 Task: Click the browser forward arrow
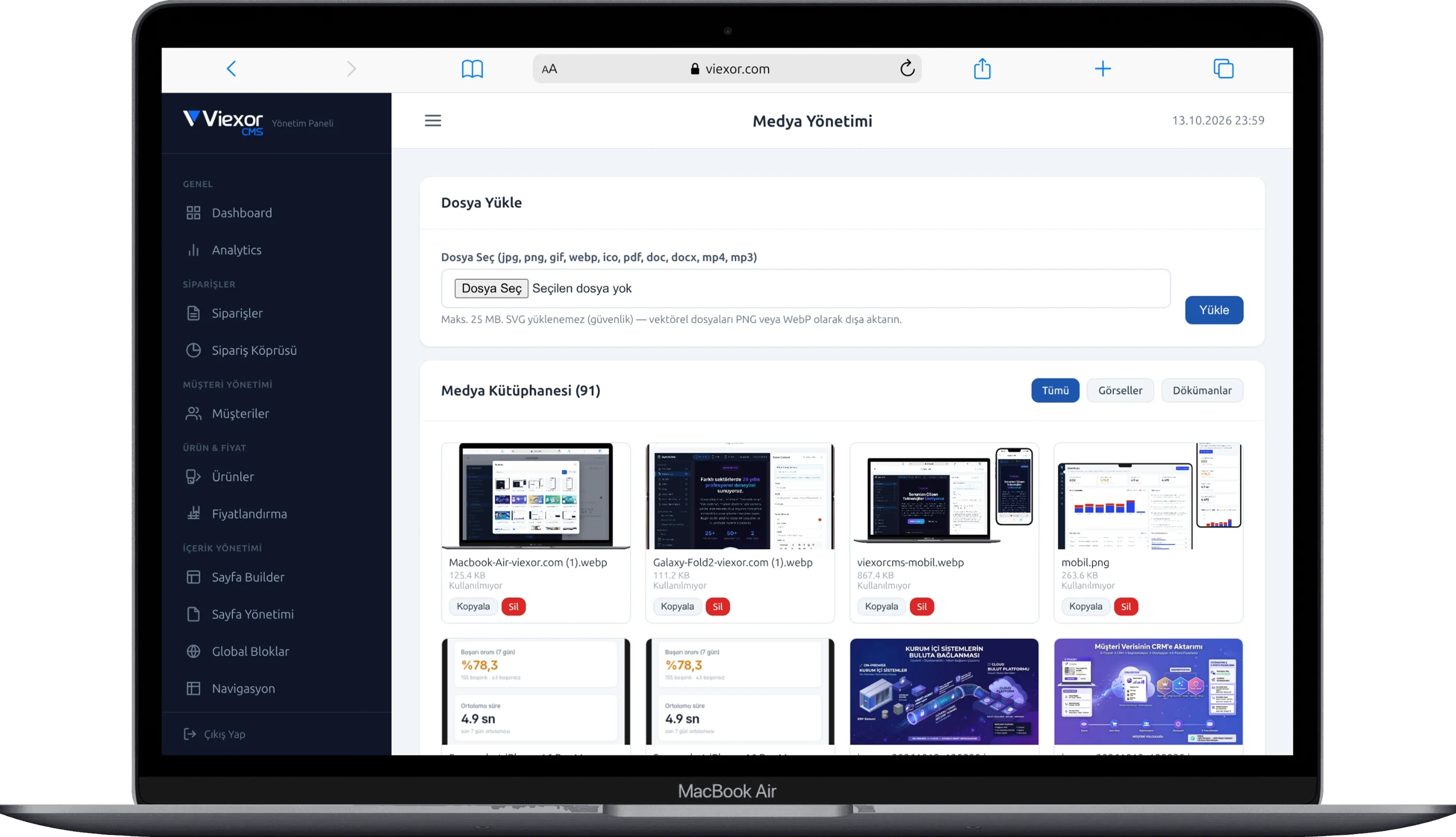tap(352, 69)
